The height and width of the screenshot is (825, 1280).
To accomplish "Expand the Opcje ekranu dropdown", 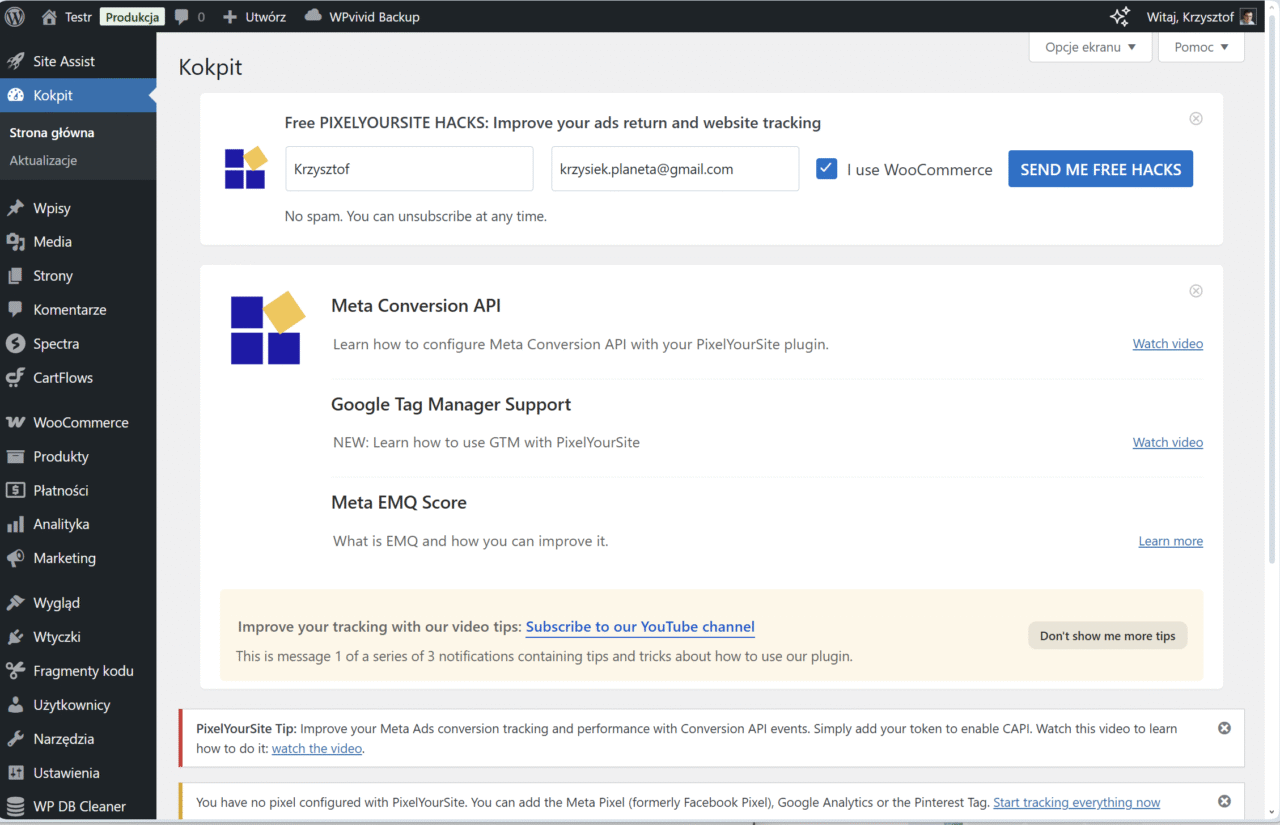I will pyautogui.click(x=1090, y=47).
